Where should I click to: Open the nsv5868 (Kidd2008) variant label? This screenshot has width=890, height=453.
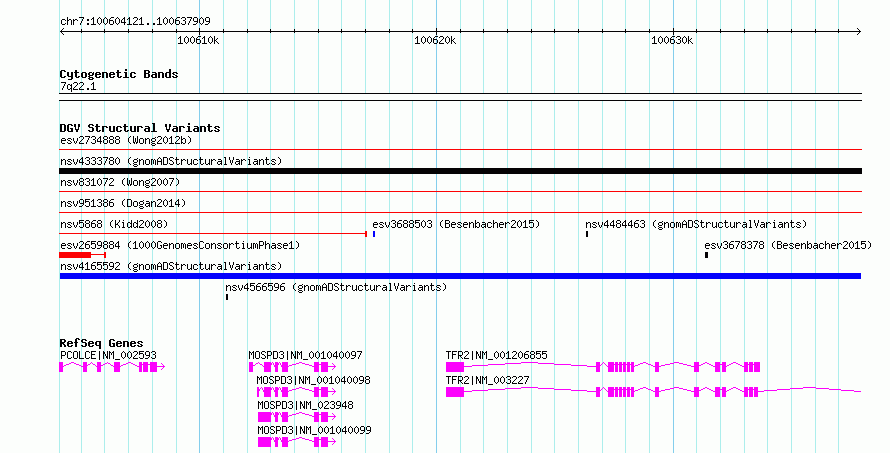point(114,224)
